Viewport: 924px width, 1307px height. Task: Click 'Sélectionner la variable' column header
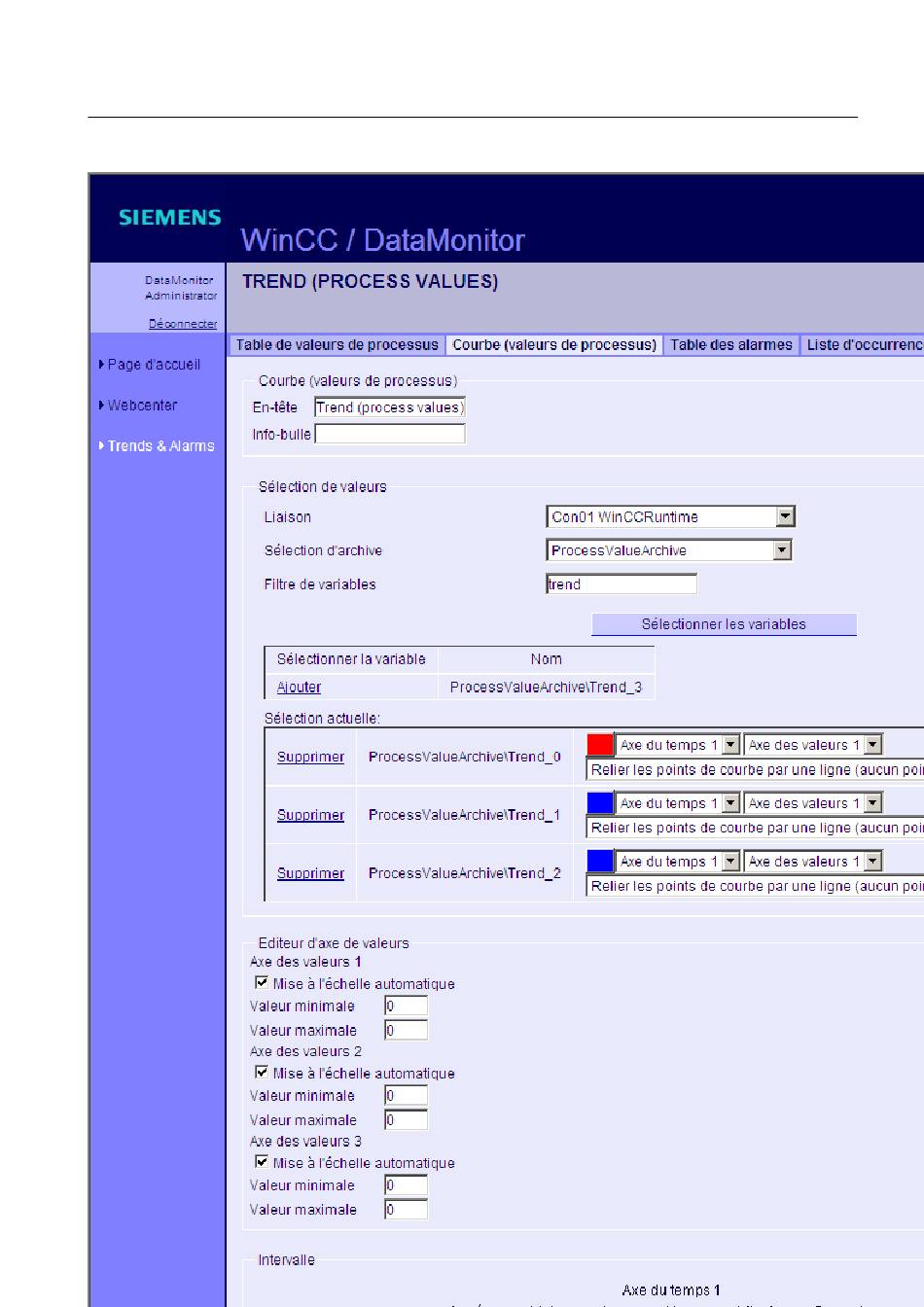click(x=351, y=659)
